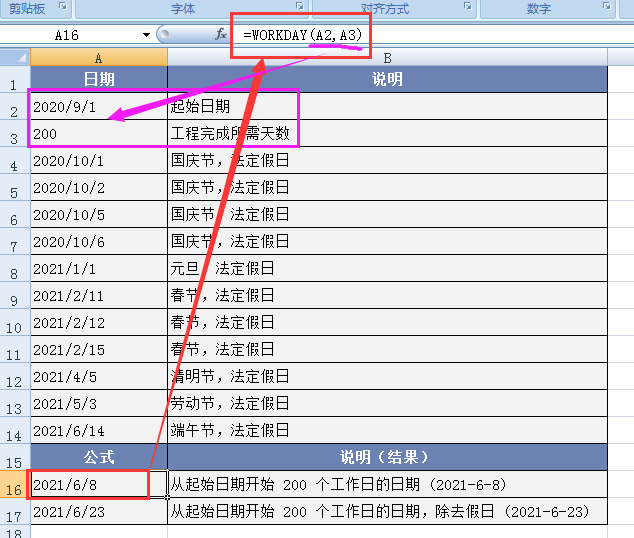Image resolution: width=634 pixels, height=538 pixels.
Task: Select row 8 header
Action: 15,269
